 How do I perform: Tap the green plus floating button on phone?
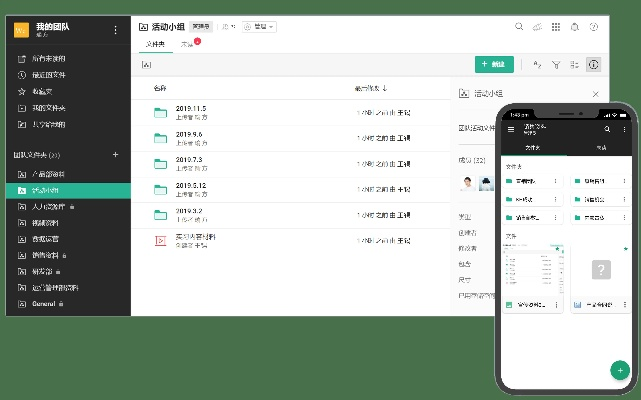(x=619, y=369)
